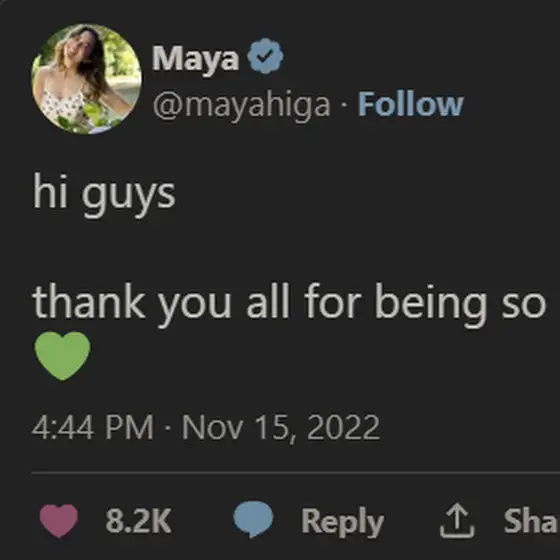Click the "thank you all for being so" line
This screenshot has height=560, width=560.
pyautogui.click(x=290, y=305)
